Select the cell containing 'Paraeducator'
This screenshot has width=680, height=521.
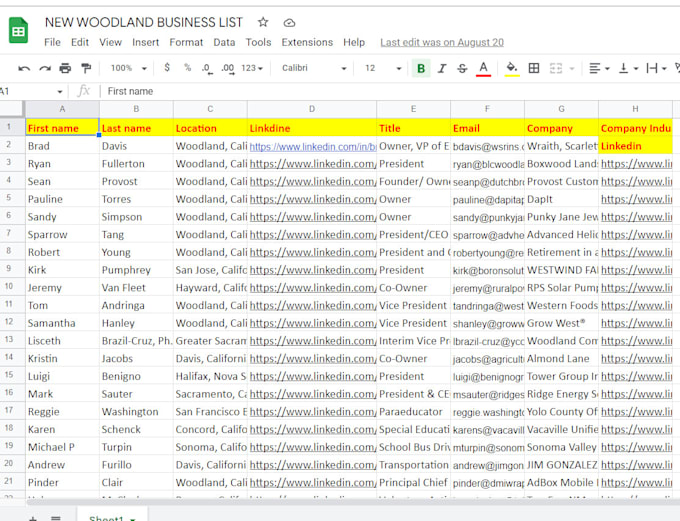(x=413, y=412)
